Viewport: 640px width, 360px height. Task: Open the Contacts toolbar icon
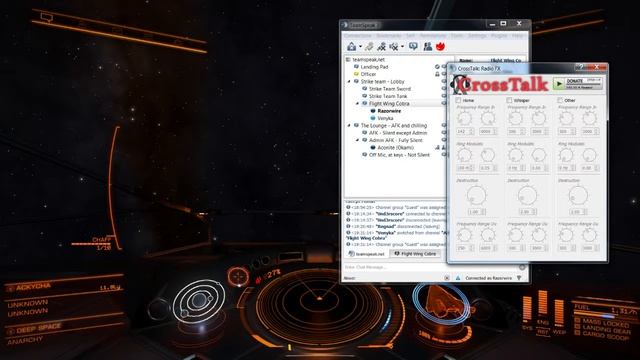(427, 47)
